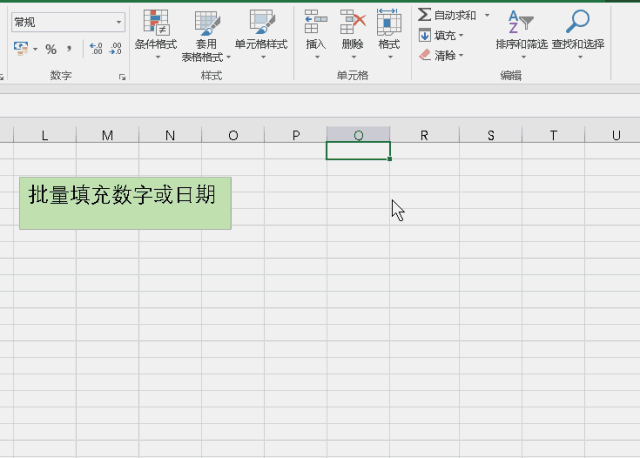
Task: Expand the AutoSum (自动求和) dropdown arrow
Action: click(x=487, y=16)
